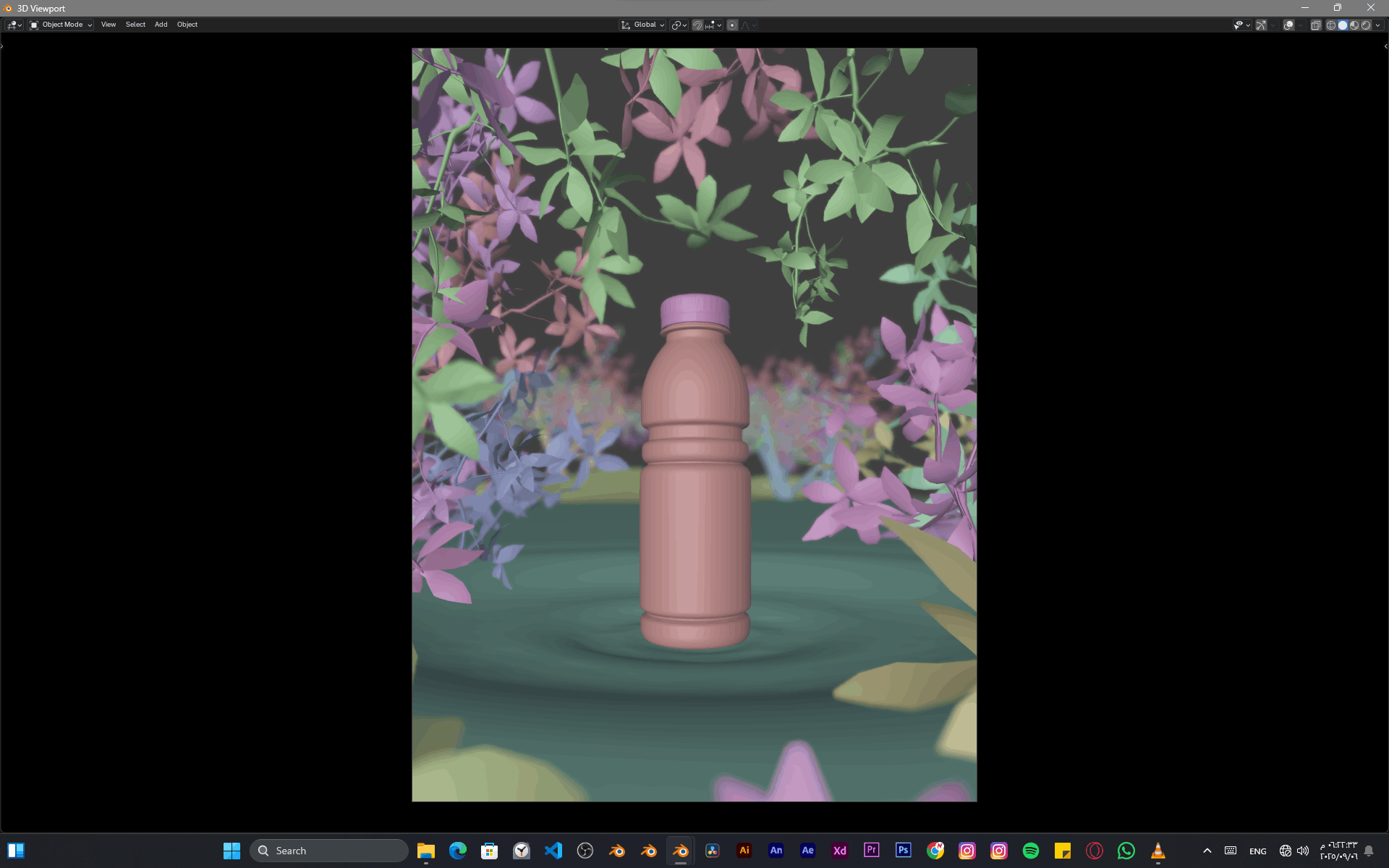
Task: Open the Global transform orientation dropdown
Action: (x=643, y=25)
